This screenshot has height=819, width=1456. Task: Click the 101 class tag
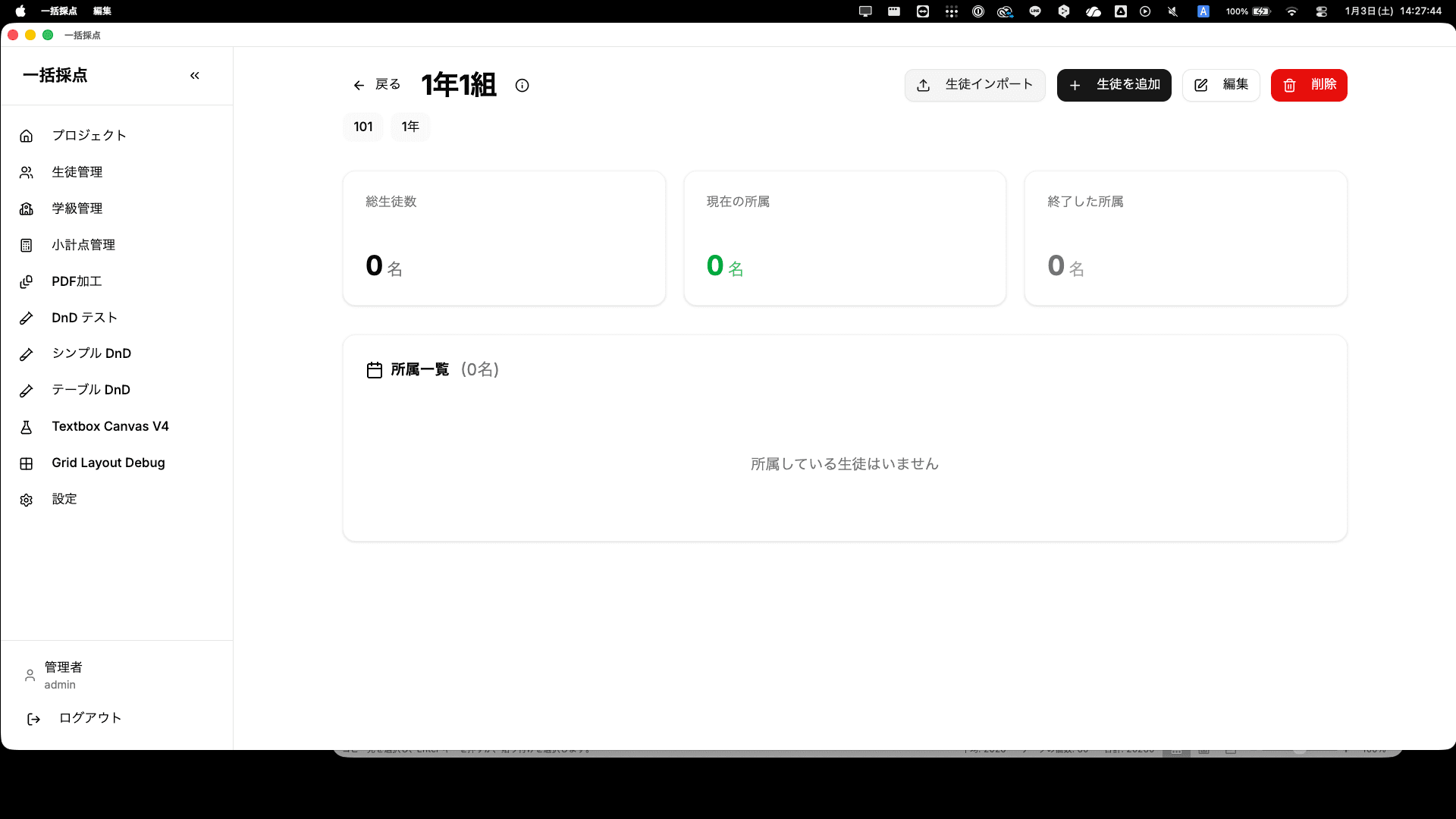tap(362, 127)
